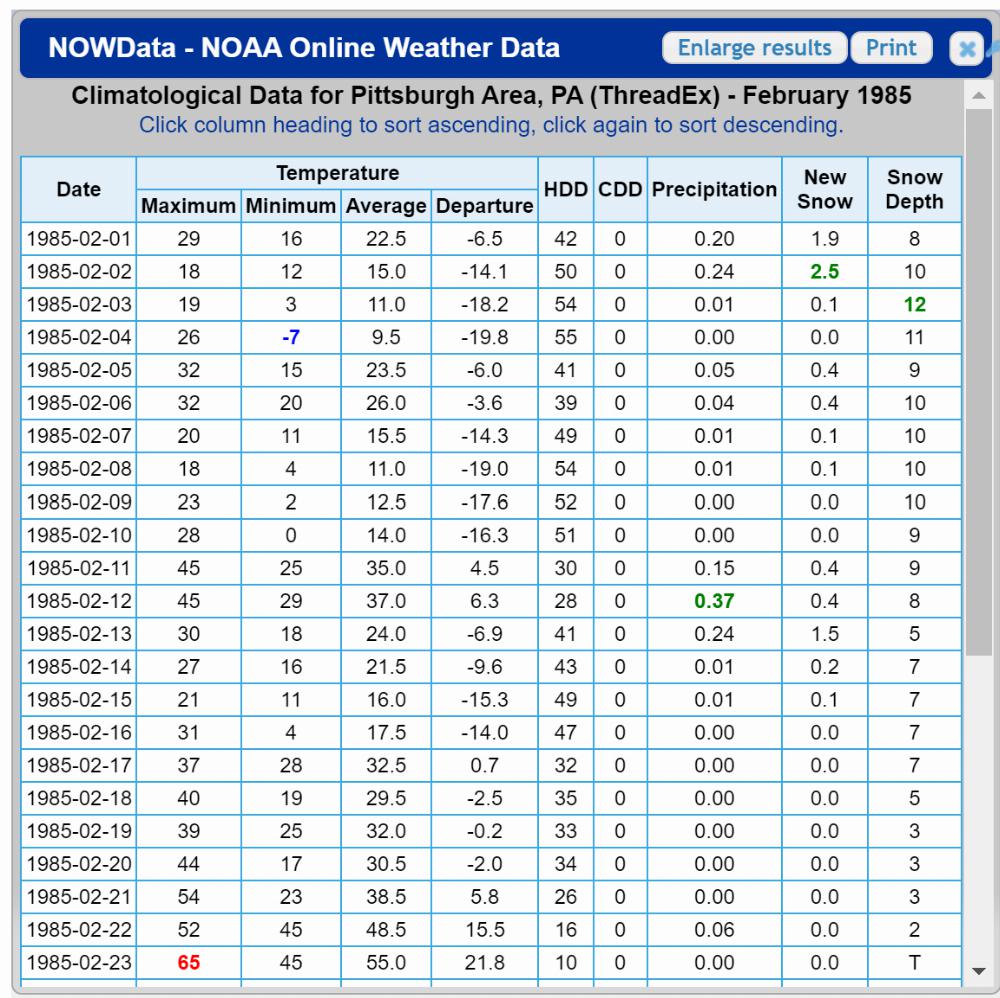Viewport: 1000px width, 998px height.
Task: Click HDD value 55 on 1985-02-04
Action: (566, 337)
